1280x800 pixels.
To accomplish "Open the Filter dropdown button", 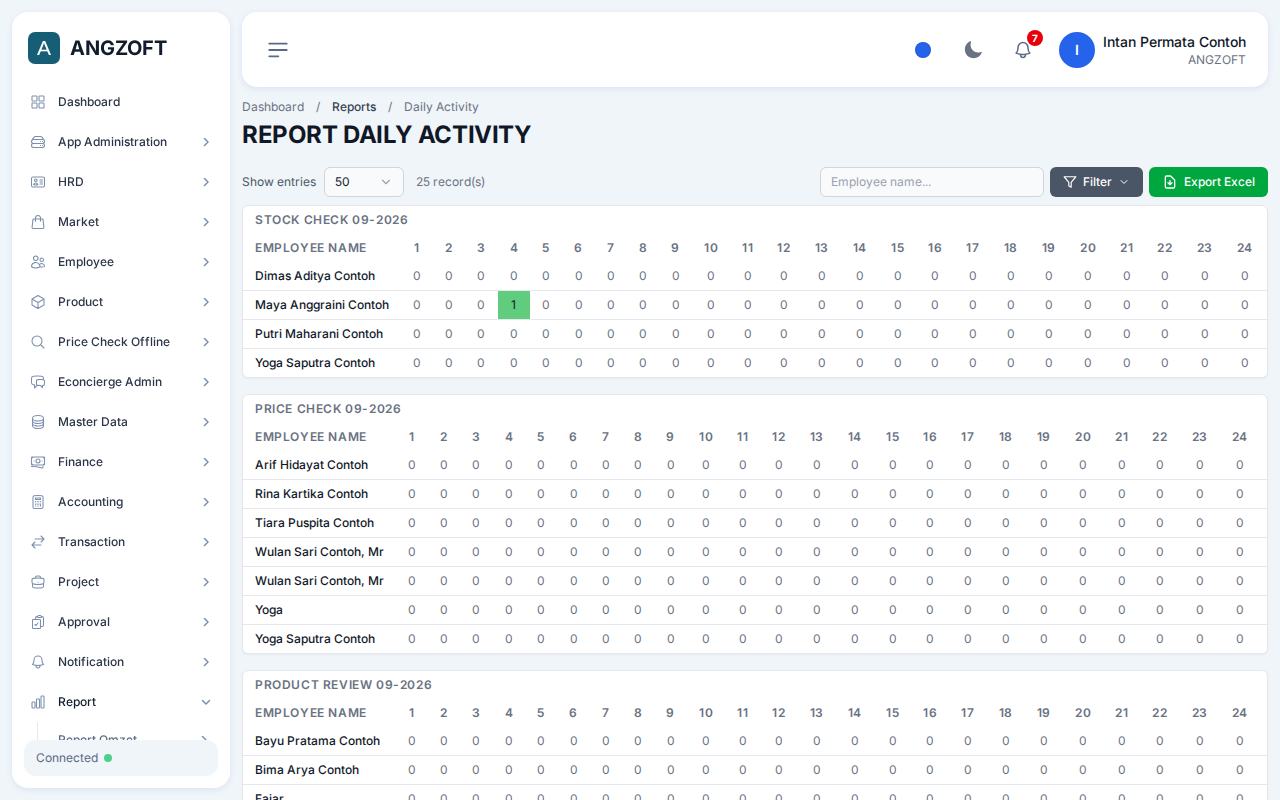I will [1096, 182].
